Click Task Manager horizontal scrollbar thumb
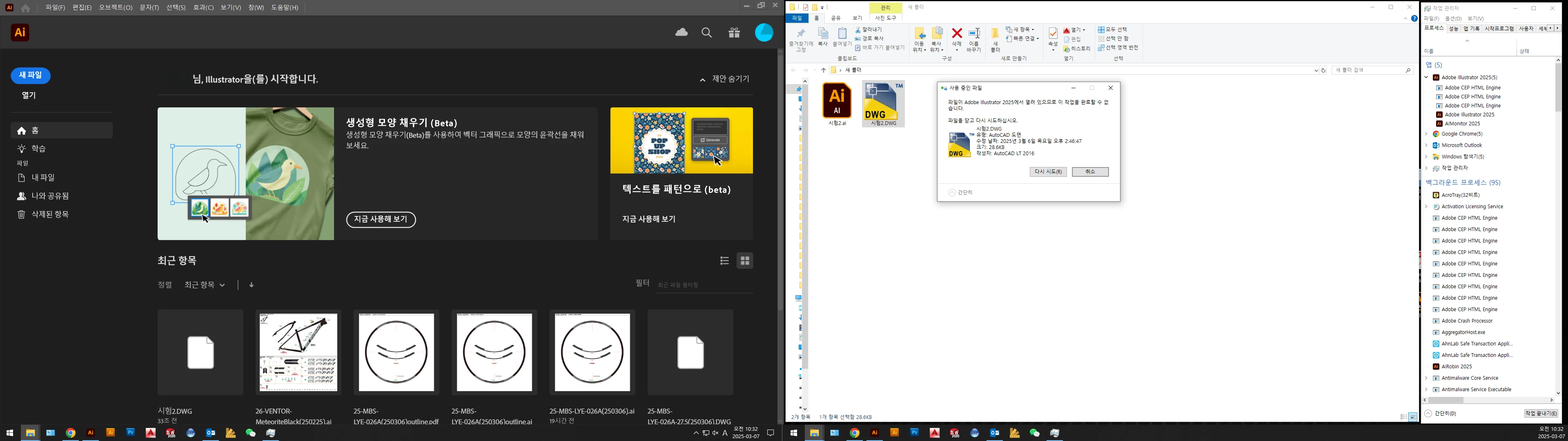 (x=1445, y=400)
